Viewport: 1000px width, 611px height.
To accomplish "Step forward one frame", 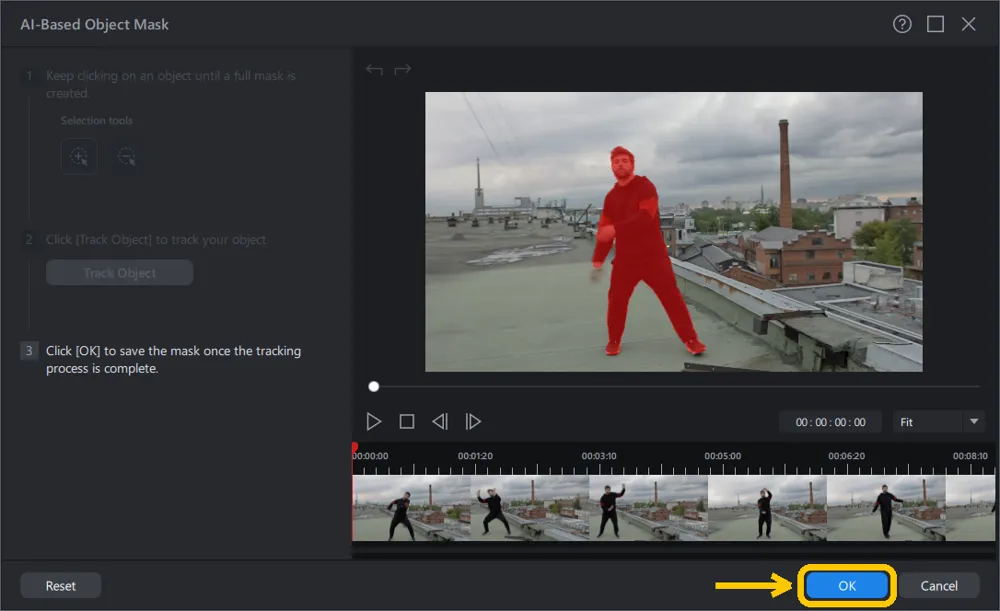I will click(473, 422).
